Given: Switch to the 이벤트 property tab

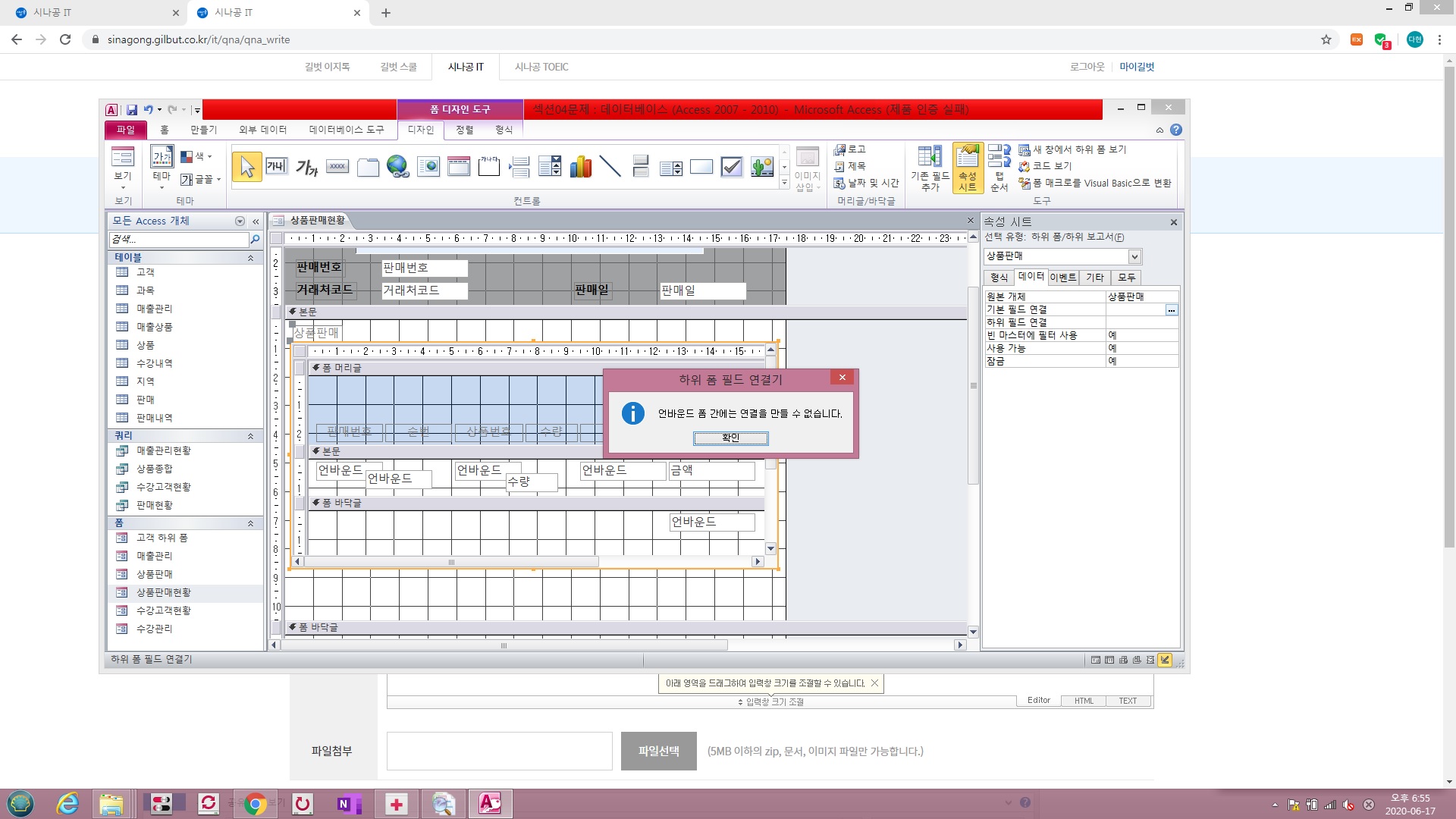Looking at the screenshot, I should [1062, 278].
